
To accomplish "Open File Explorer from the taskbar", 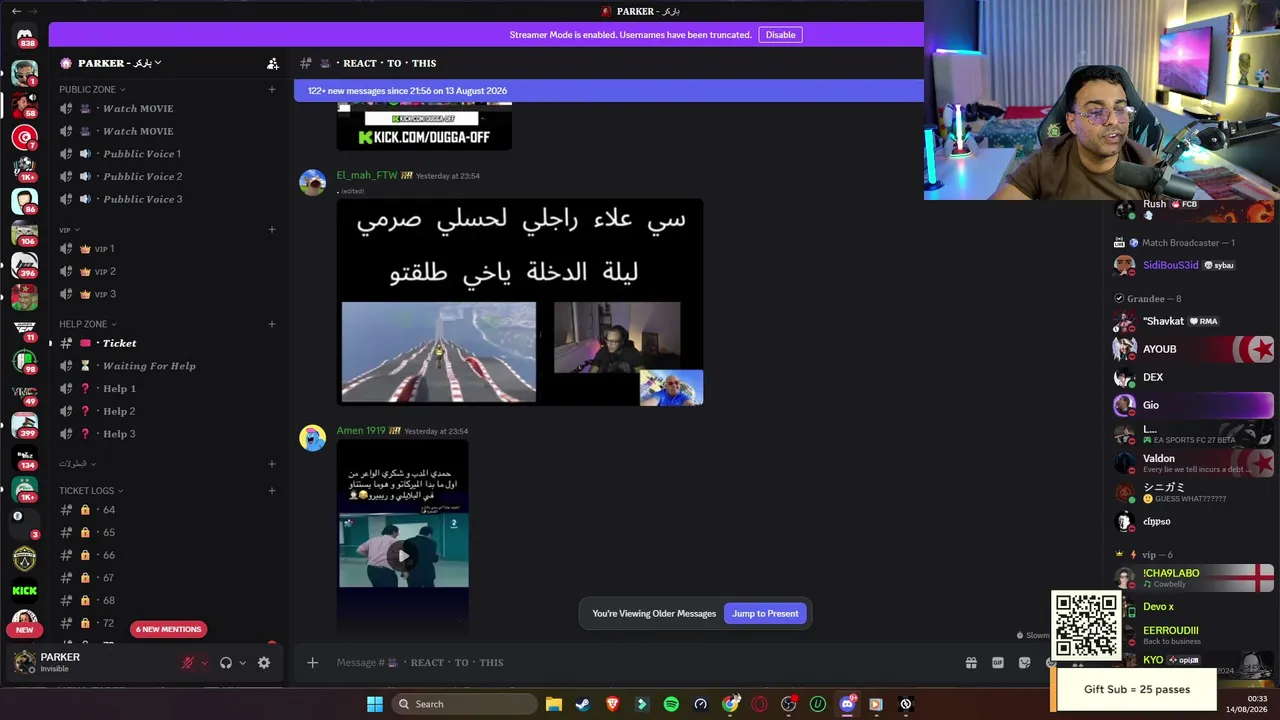I will tap(554, 704).
